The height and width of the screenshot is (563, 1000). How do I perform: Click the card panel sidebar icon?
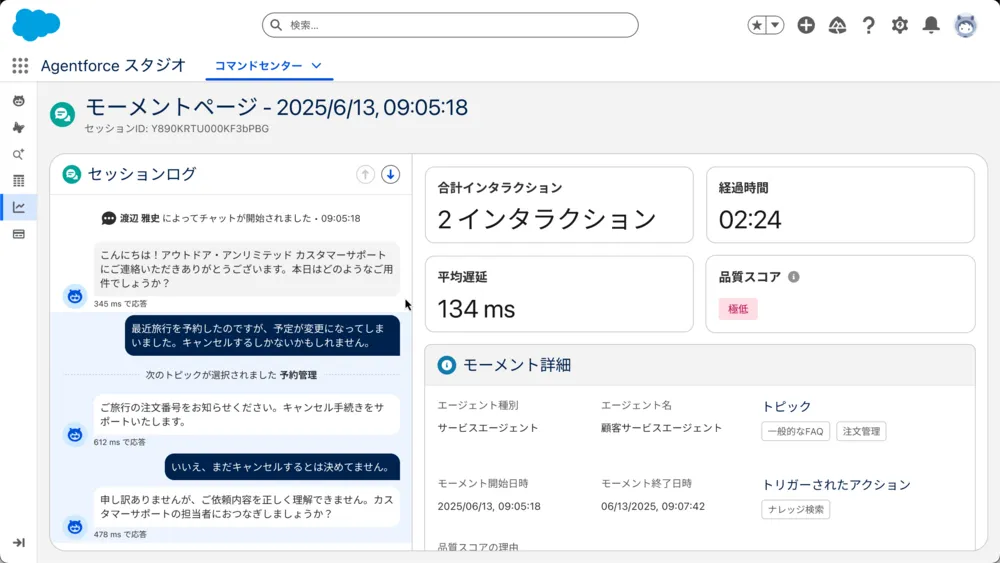click(18, 234)
